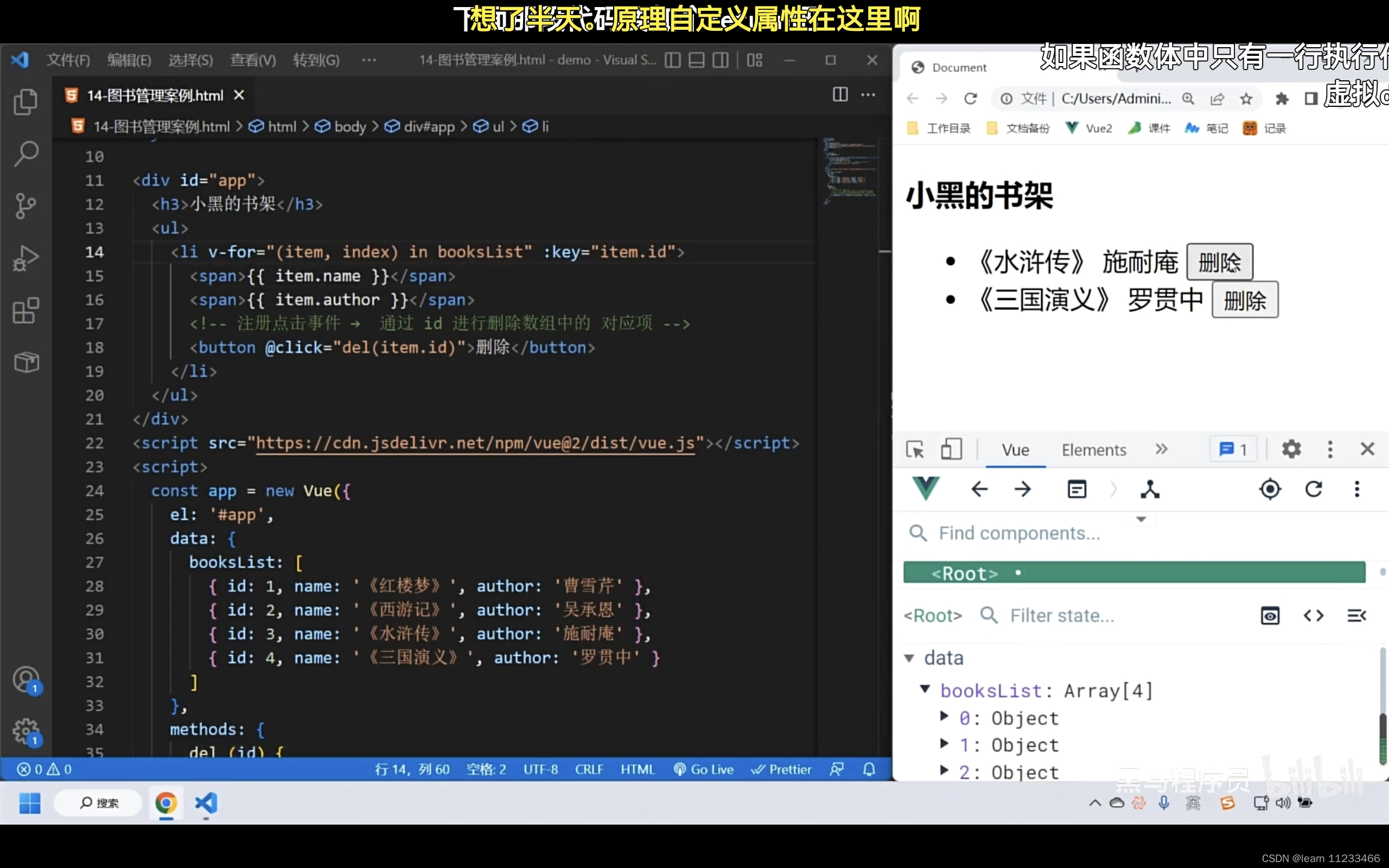Open the Extensions sidebar icon
Image resolution: width=1389 pixels, height=868 pixels.
(x=26, y=310)
